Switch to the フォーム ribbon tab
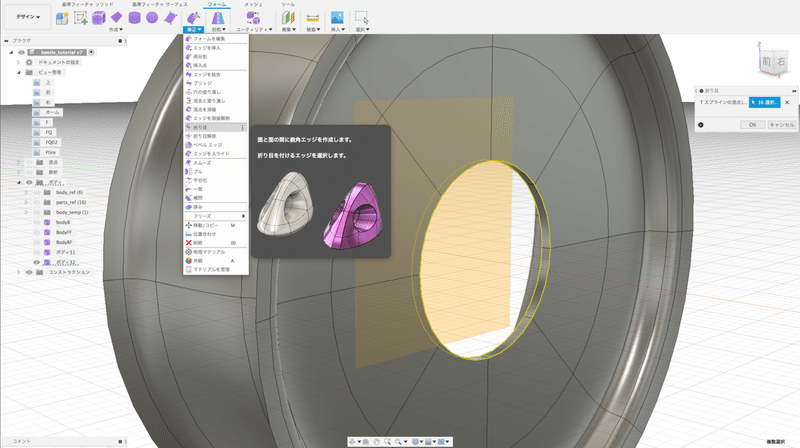This screenshot has height=448, width=800. pyautogui.click(x=217, y=4)
